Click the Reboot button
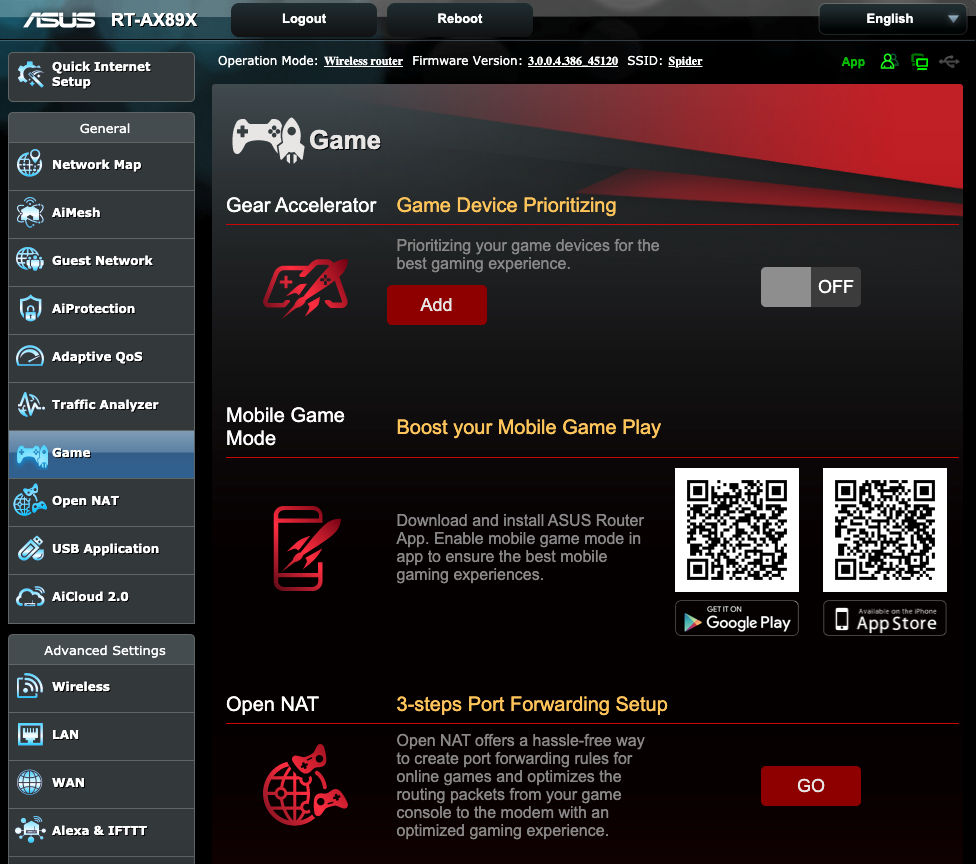The height and width of the screenshot is (864, 976). tap(459, 19)
